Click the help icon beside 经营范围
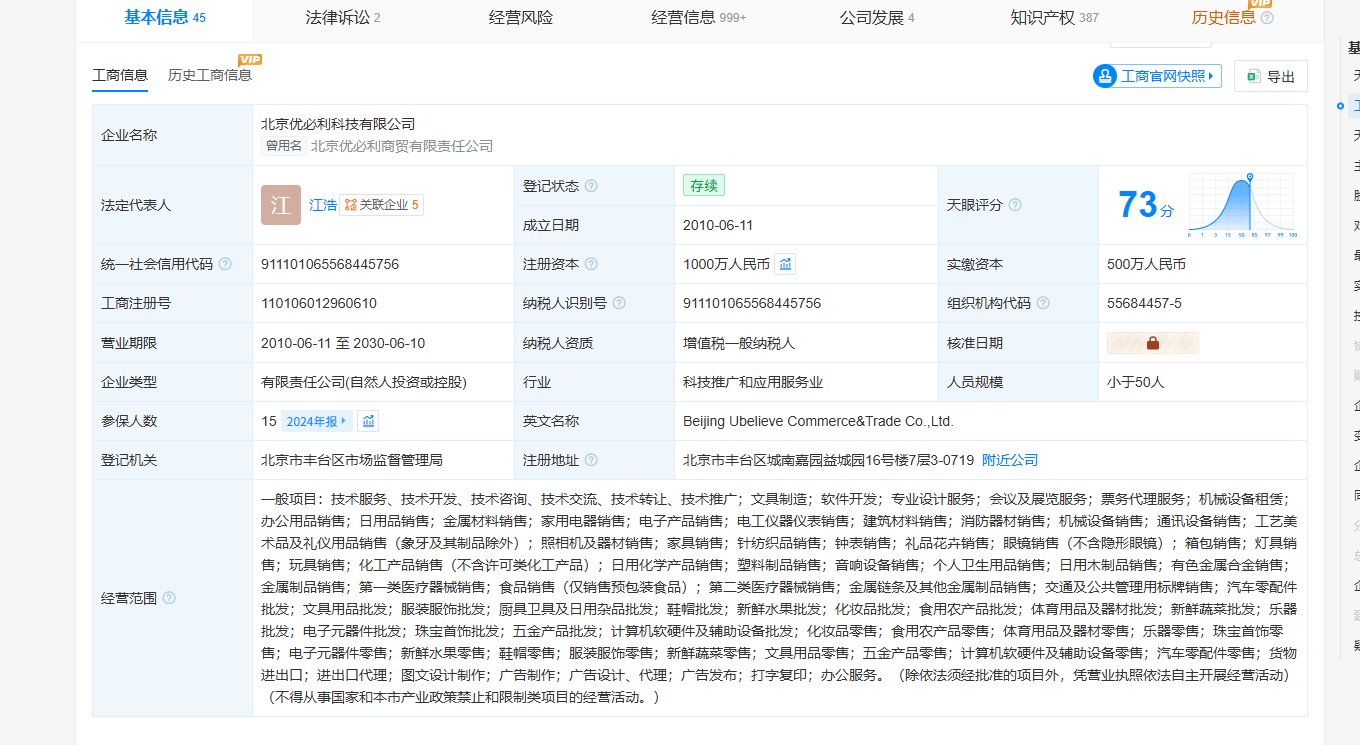This screenshot has height=745, width=1360. [x=169, y=598]
